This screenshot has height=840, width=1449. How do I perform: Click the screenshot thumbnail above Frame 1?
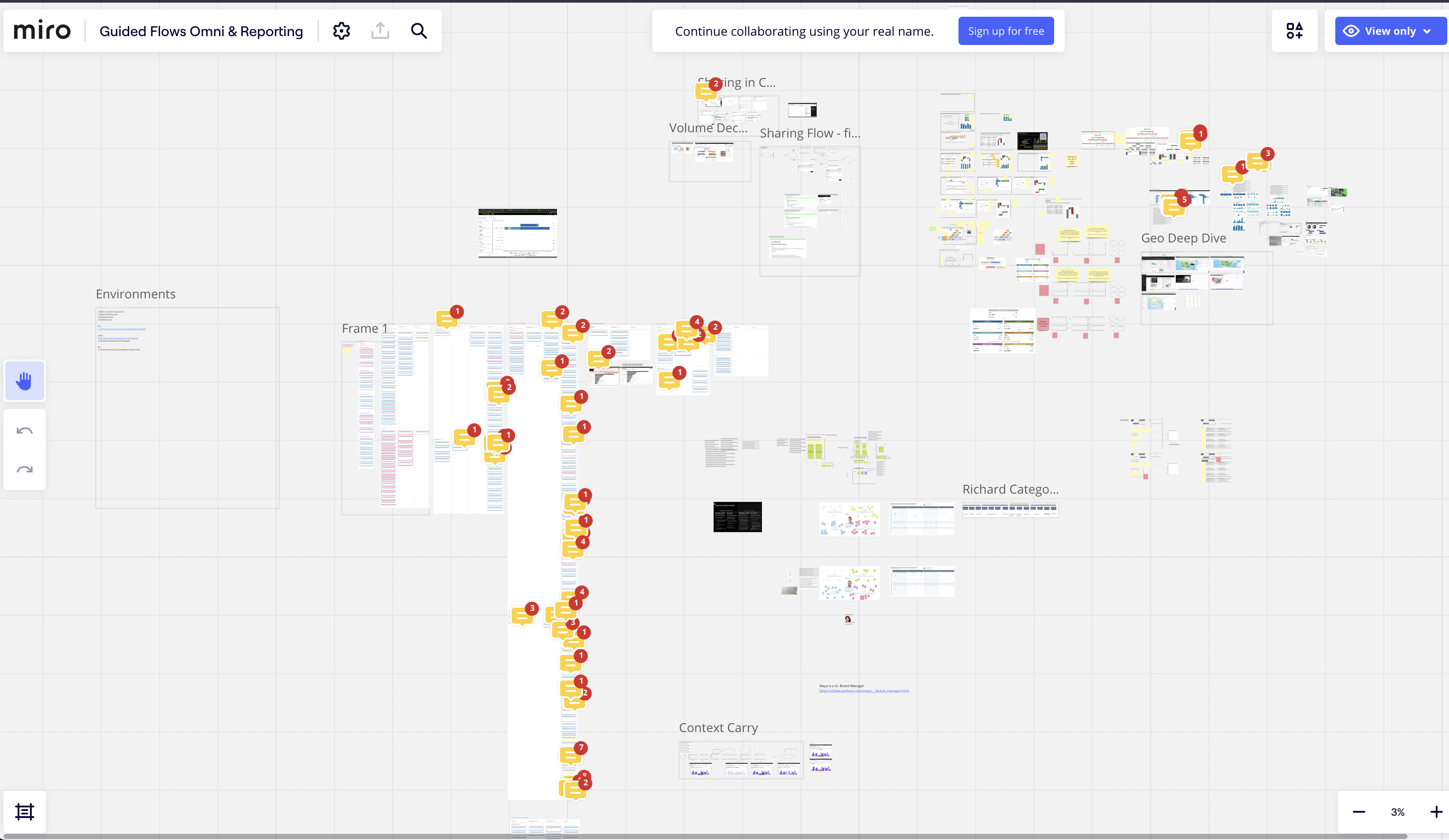517,234
